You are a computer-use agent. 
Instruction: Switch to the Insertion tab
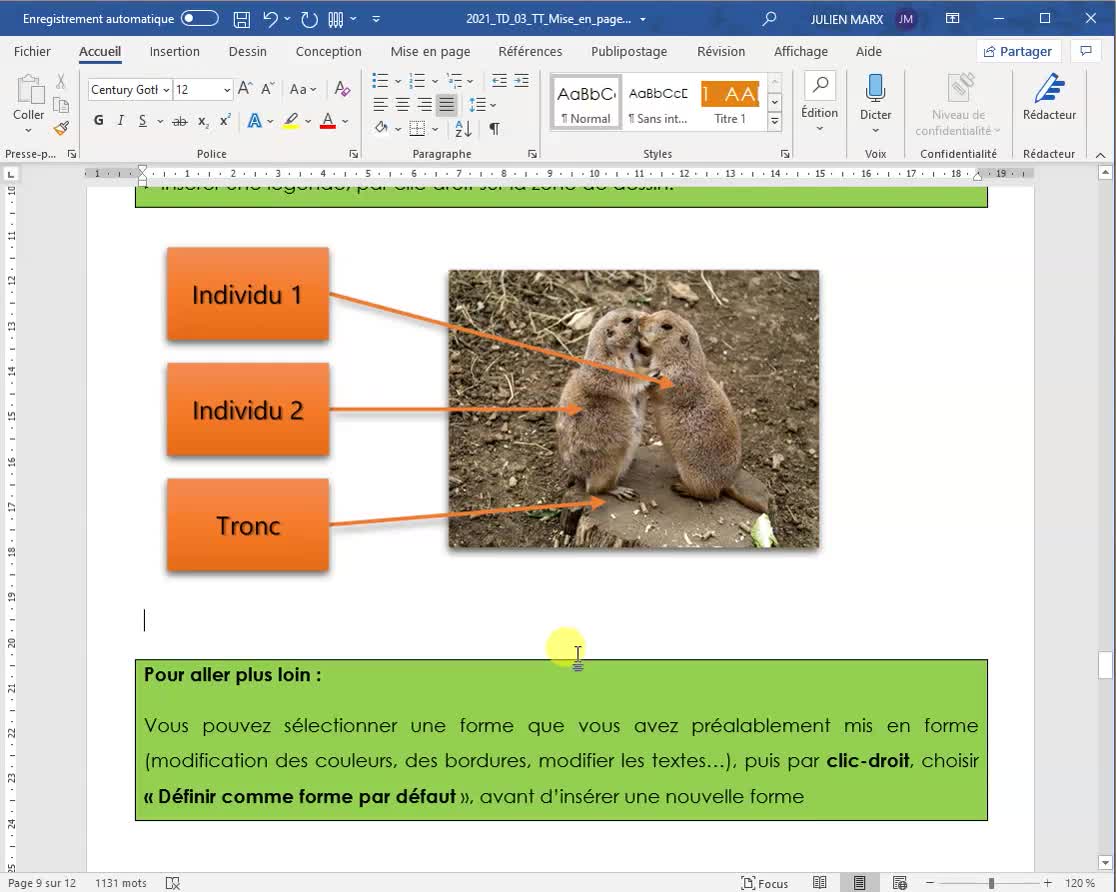coord(175,51)
